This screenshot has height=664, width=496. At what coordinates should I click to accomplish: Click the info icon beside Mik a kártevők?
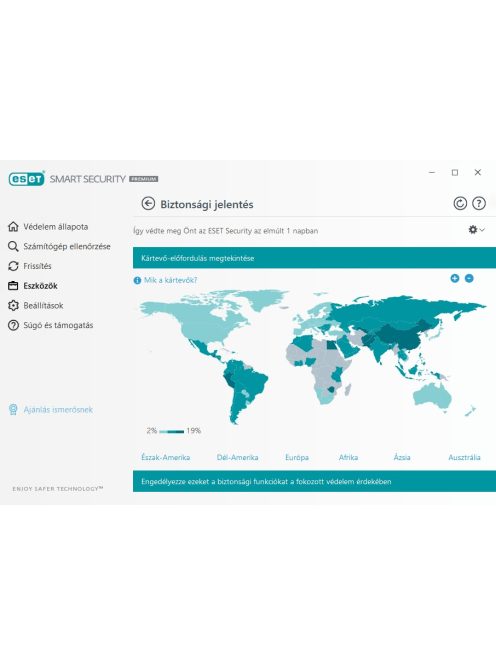(137, 280)
